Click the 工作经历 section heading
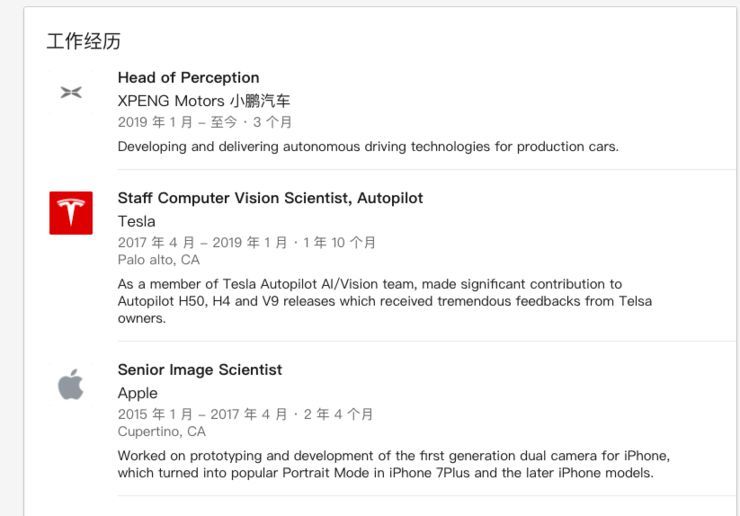The width and height of the screenshot is (740, 516). 84,42
